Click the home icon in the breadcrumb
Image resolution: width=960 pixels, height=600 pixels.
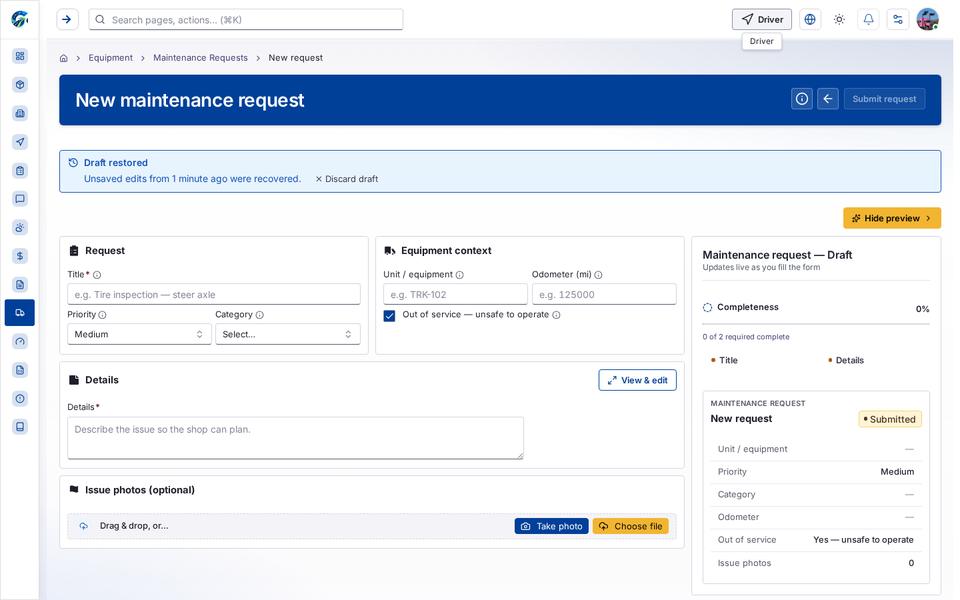[x=64, y=58]
